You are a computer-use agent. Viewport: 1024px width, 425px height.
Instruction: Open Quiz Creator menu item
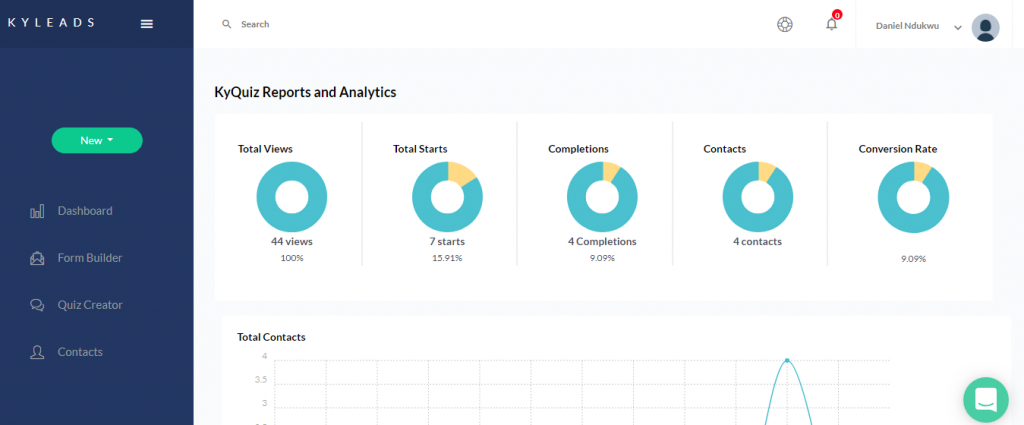click(90, 305)
